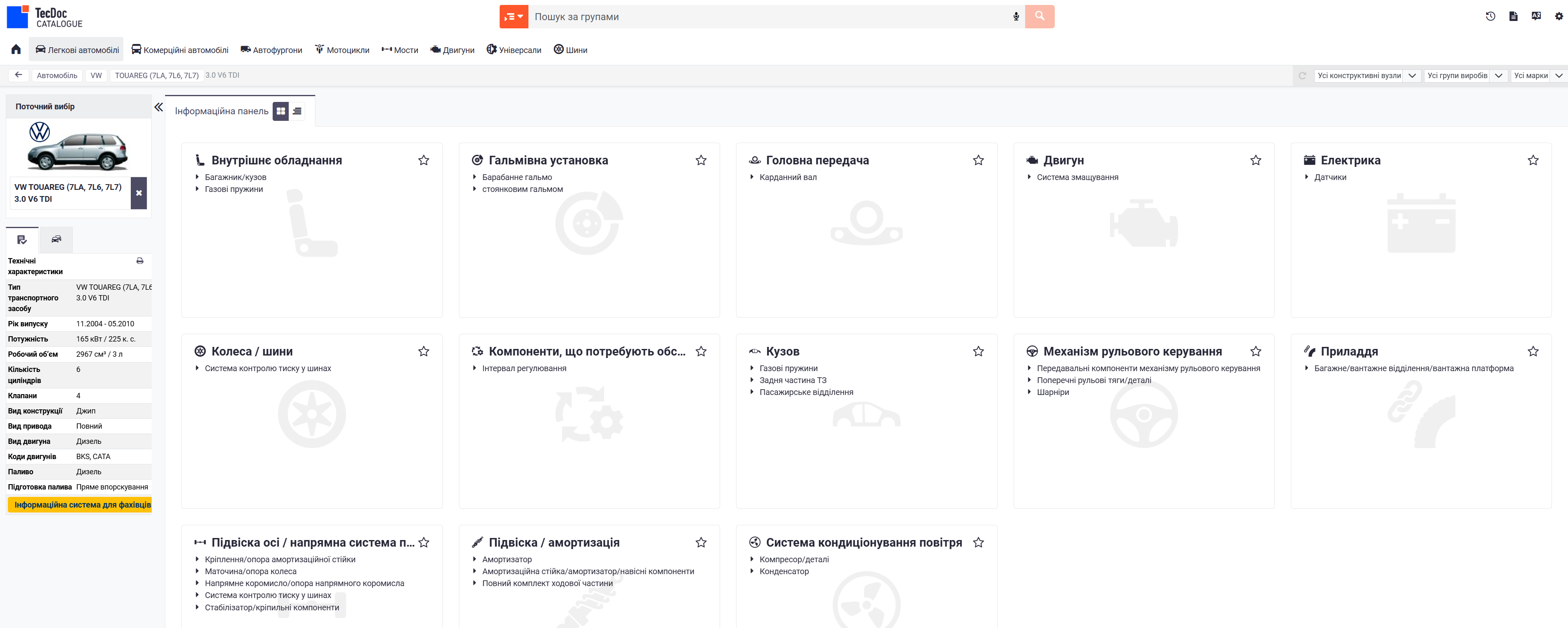Star the Підвіска / амортизація group
1568x628 pixels.
tap(701, 542)
